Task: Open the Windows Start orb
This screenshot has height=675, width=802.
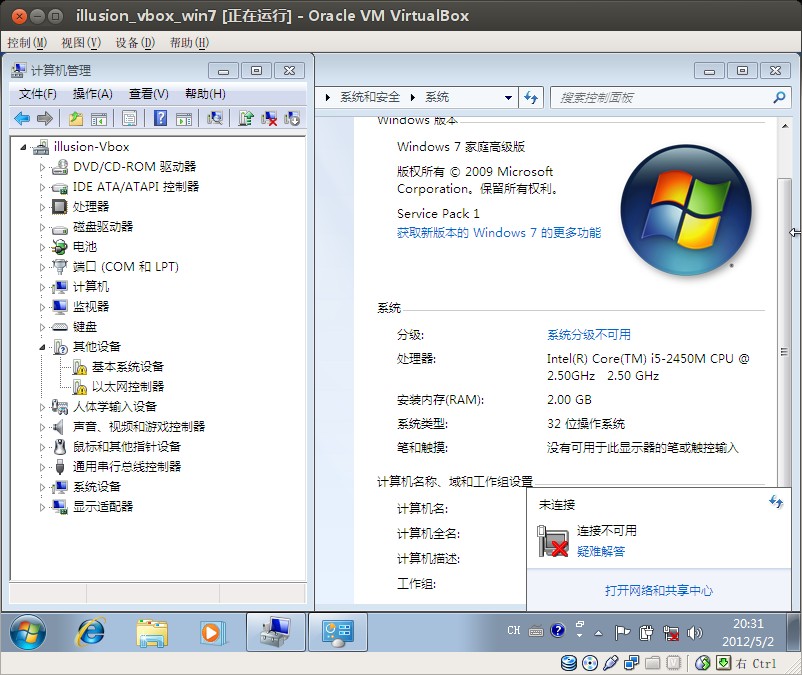Action: pyautogui.click(x=28, y=632)
